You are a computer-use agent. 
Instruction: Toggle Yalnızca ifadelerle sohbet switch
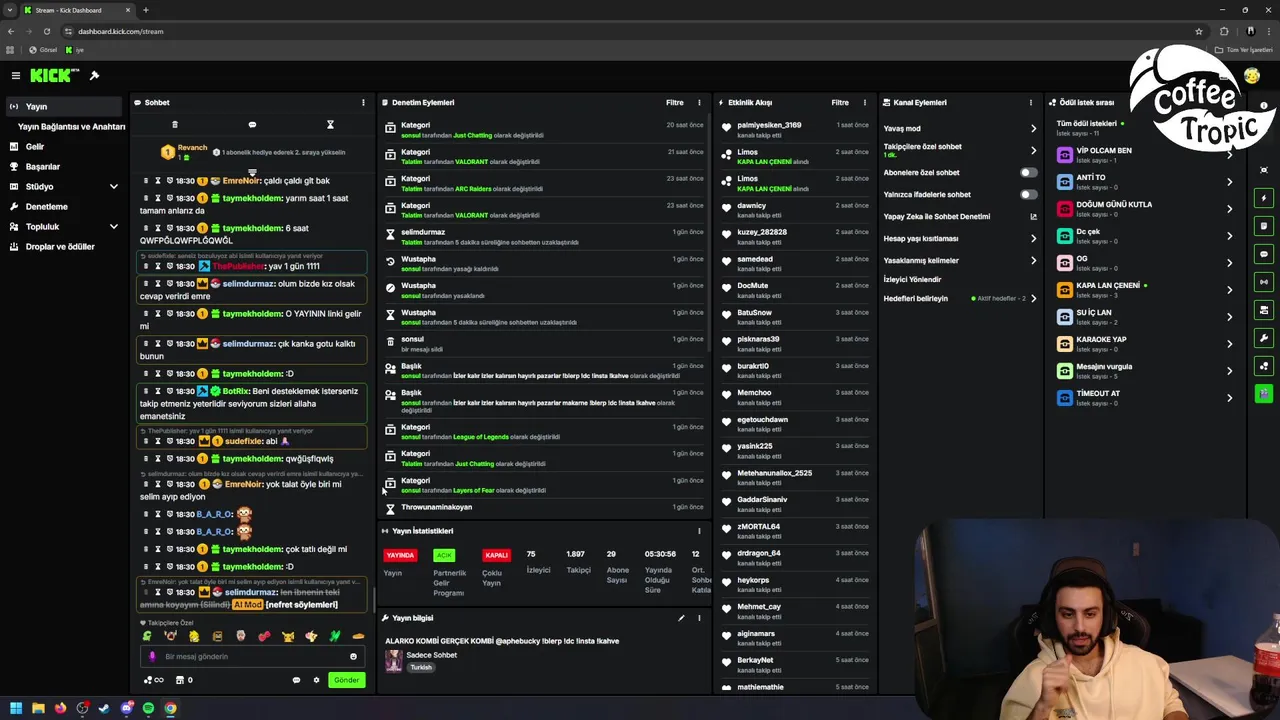[1028, 194]
